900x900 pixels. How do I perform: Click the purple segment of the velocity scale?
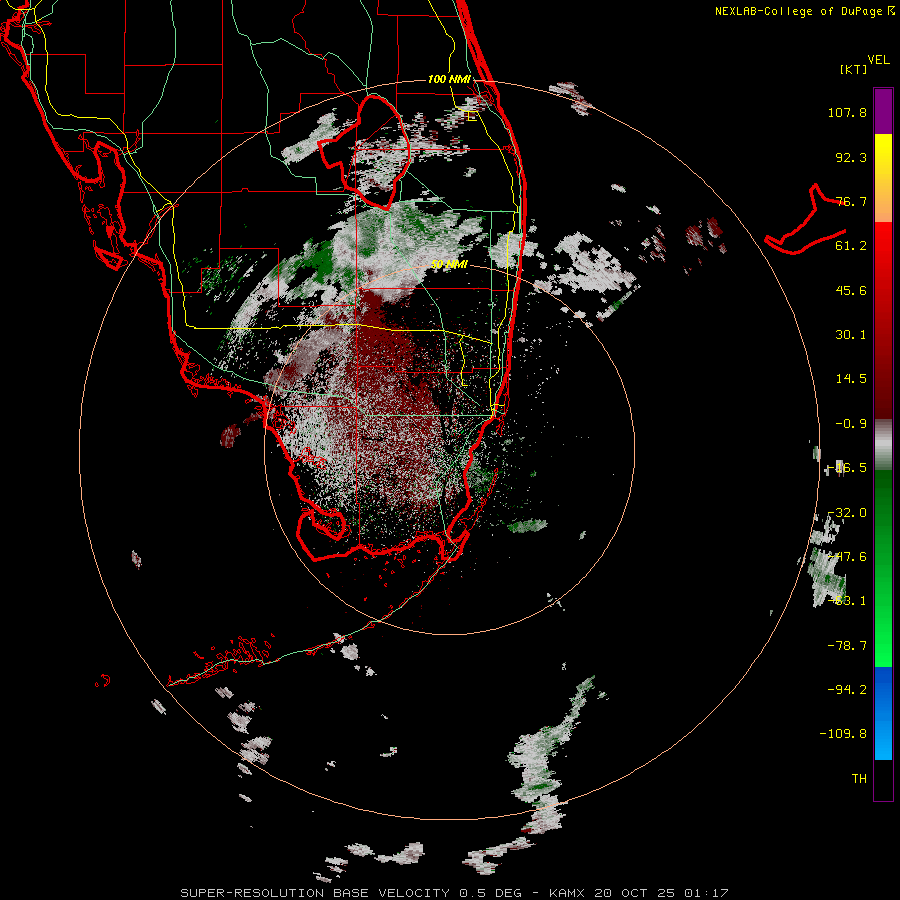pos(883,111)
